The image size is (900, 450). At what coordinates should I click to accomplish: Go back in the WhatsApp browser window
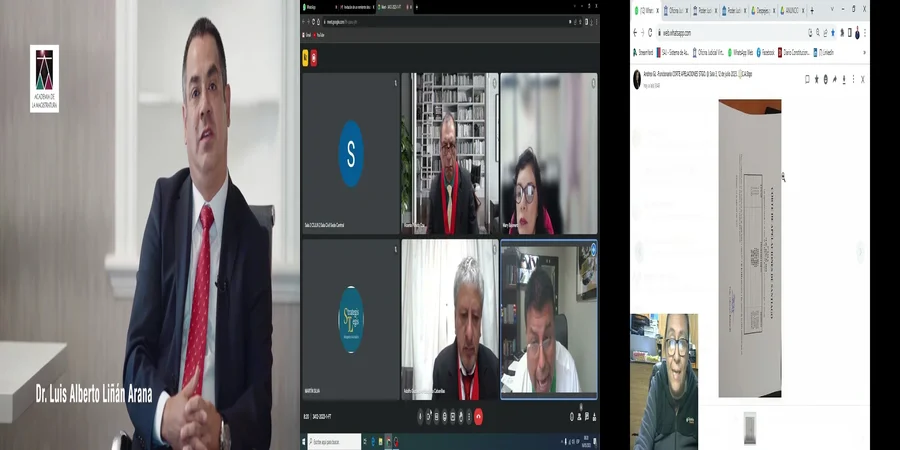(635, 33)
